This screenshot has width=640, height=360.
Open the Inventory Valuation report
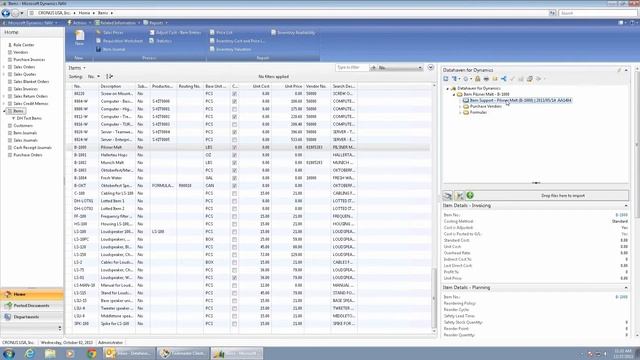tap(230, 49)
